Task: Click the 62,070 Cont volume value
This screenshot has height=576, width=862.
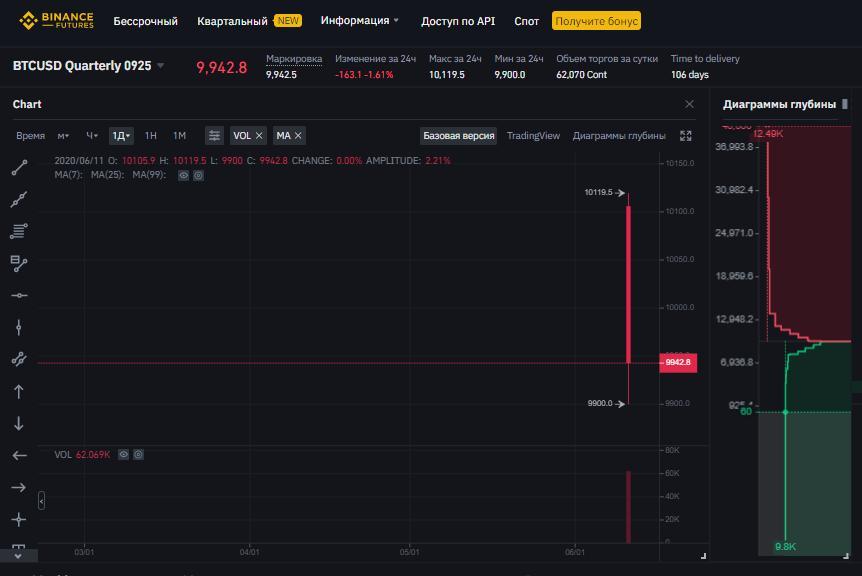Action: pos(582,75)
